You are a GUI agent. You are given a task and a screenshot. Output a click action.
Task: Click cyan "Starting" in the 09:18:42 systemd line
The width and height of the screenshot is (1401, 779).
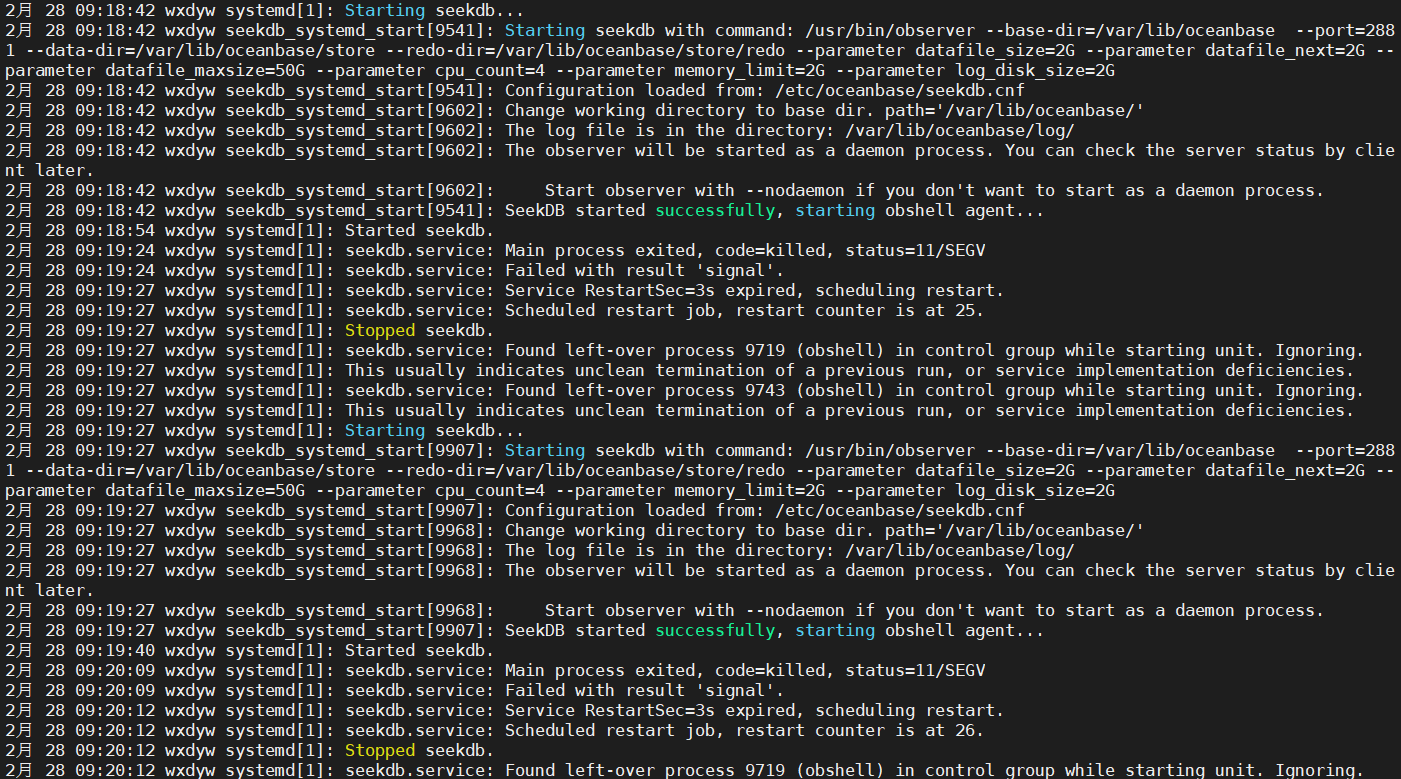(x=384, y=11)
